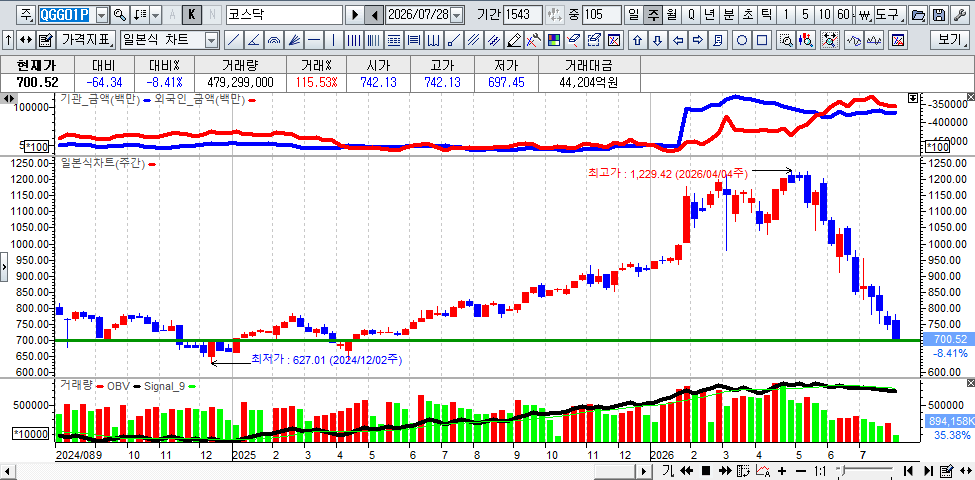Click the 105 count input field
The height and width of the screenshot is (480, 975).
602,14
